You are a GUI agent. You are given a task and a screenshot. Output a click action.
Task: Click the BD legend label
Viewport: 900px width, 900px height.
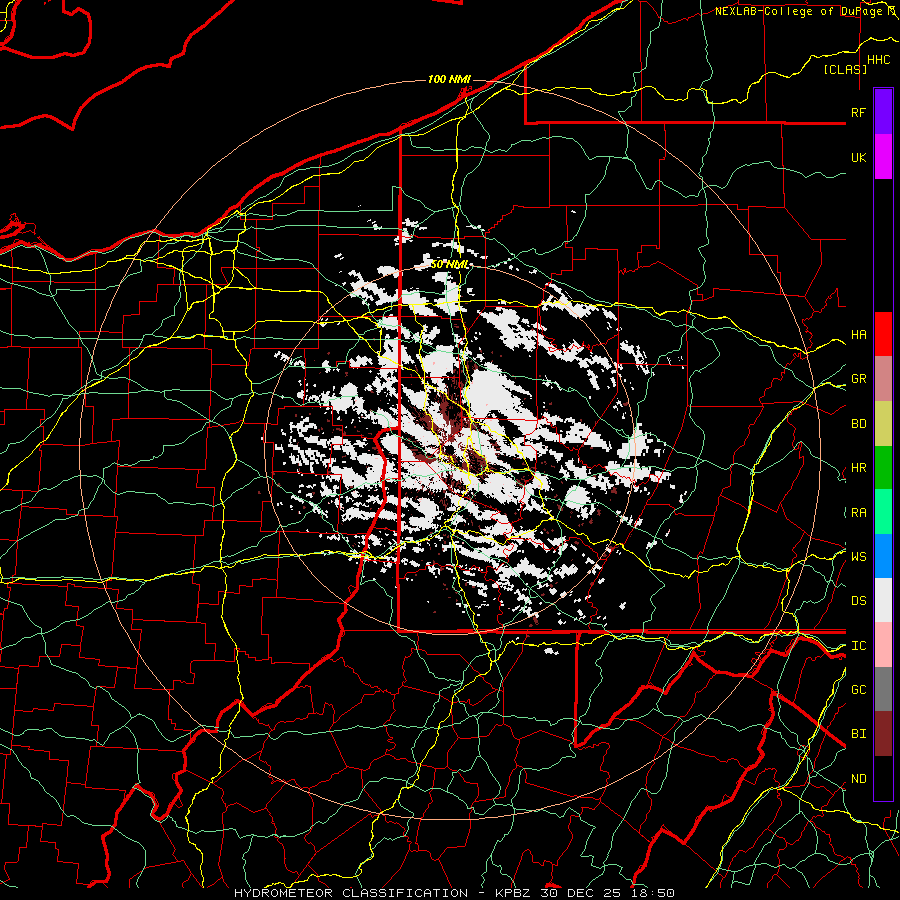[858, 424]
